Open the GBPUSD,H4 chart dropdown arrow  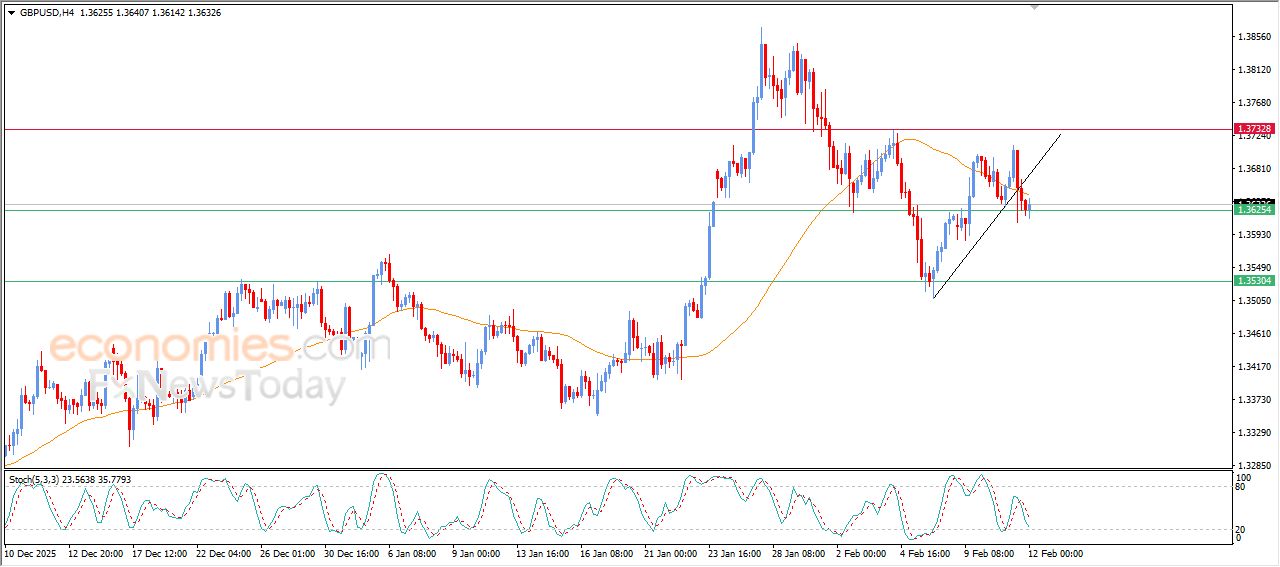click(x=12, y=13)
